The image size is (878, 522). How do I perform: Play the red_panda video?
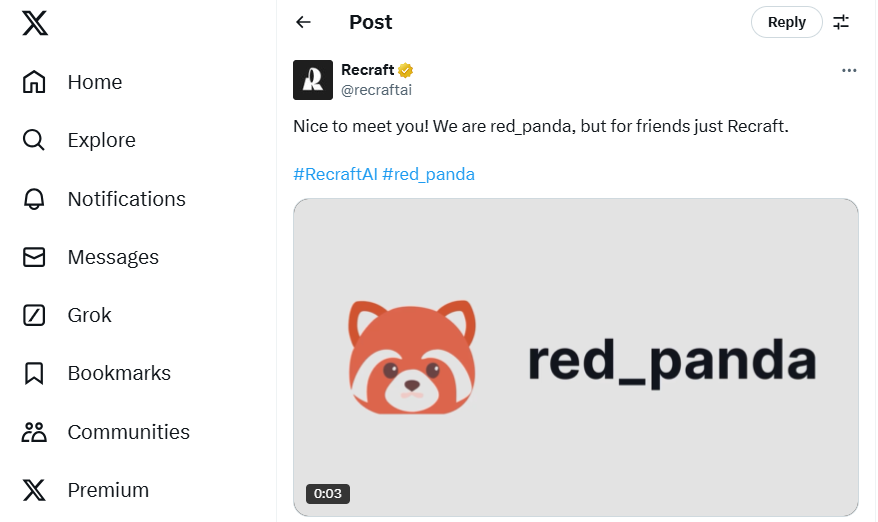click(x=576, y=357)
